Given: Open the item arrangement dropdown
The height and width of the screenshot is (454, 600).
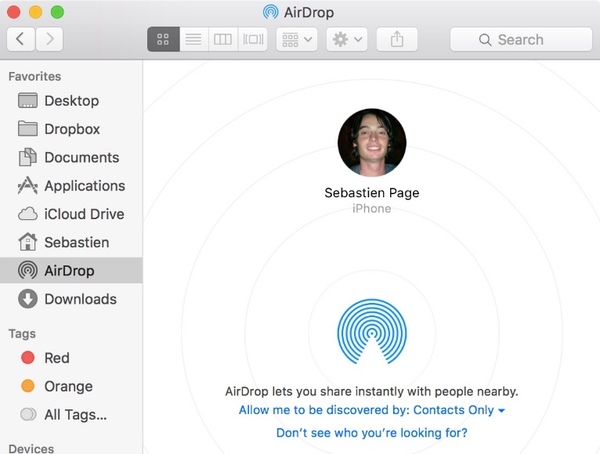Looking at the screenshot, I should click(297, 39).
